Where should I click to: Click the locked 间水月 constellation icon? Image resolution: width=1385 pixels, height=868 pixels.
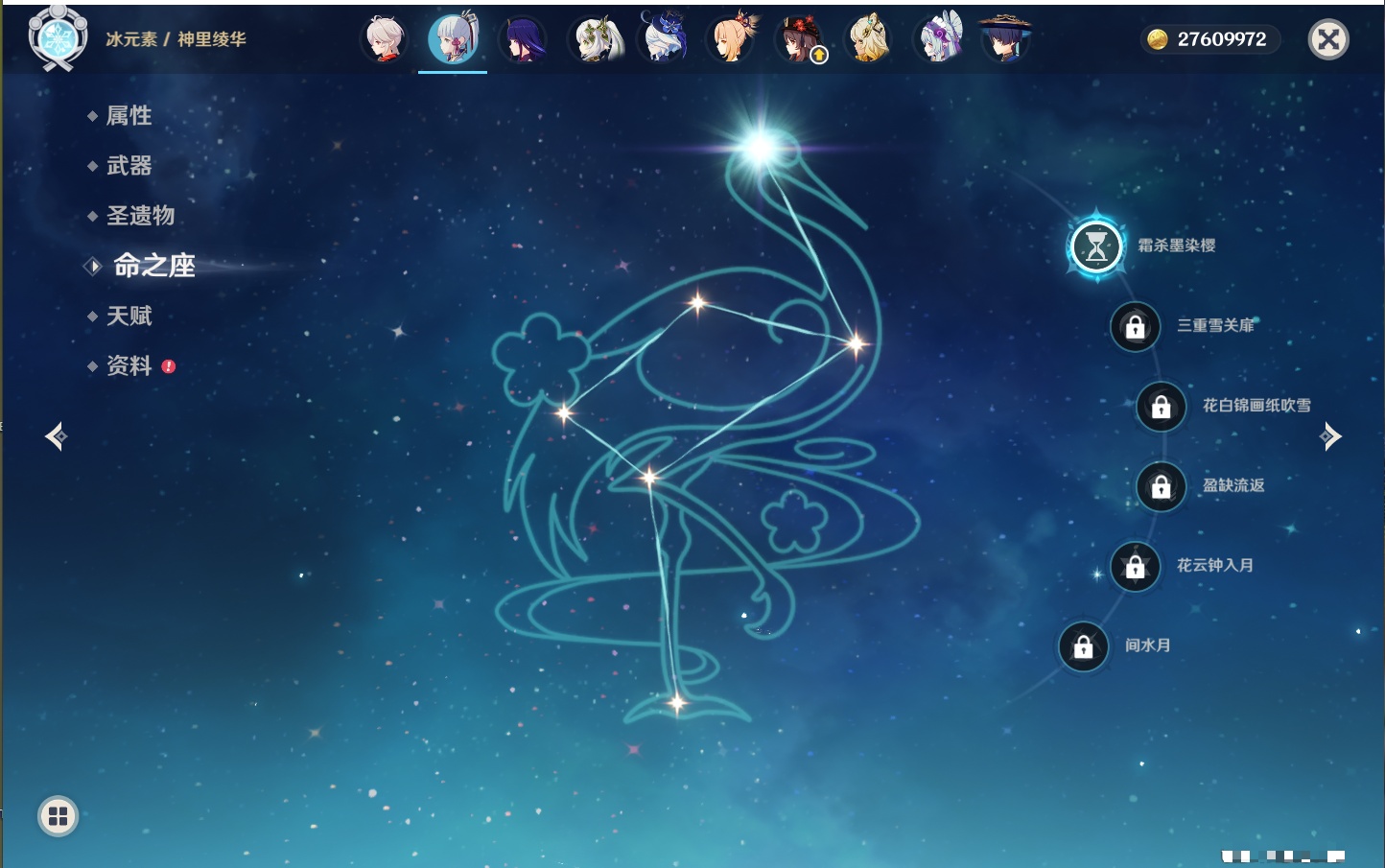[1083, 646]
